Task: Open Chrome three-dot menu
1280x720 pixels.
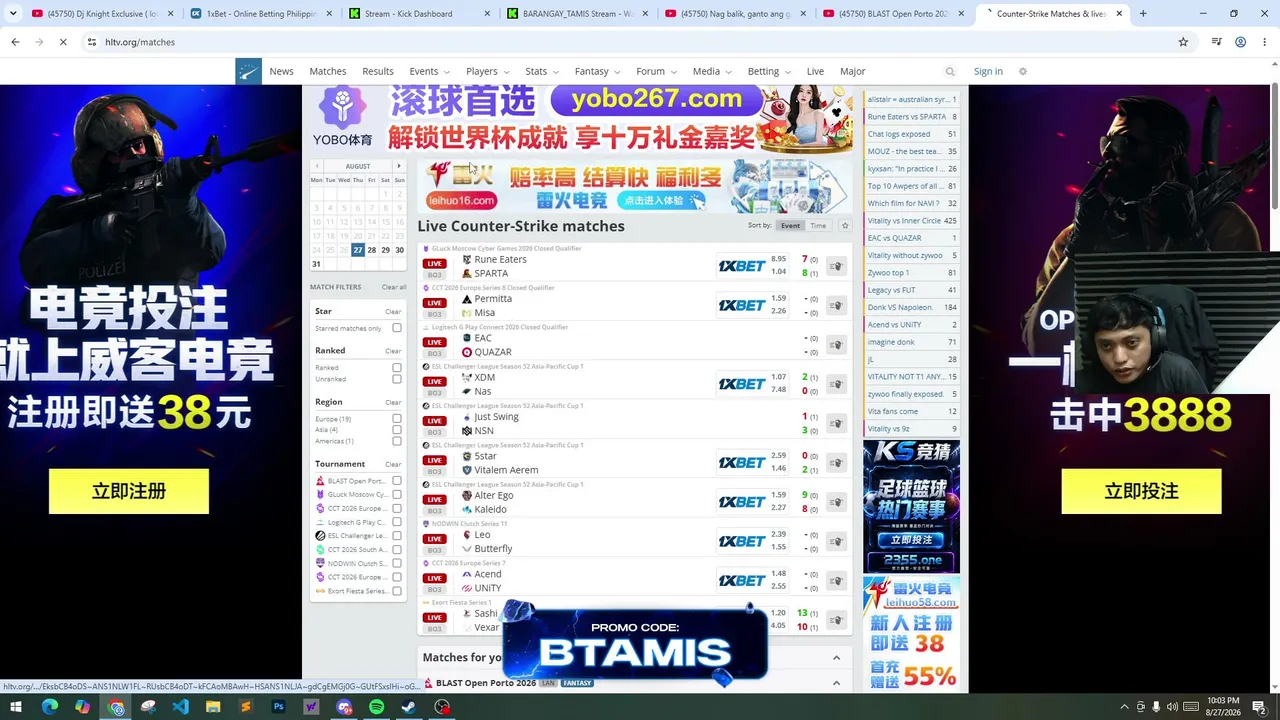Action: (1264, 42)
